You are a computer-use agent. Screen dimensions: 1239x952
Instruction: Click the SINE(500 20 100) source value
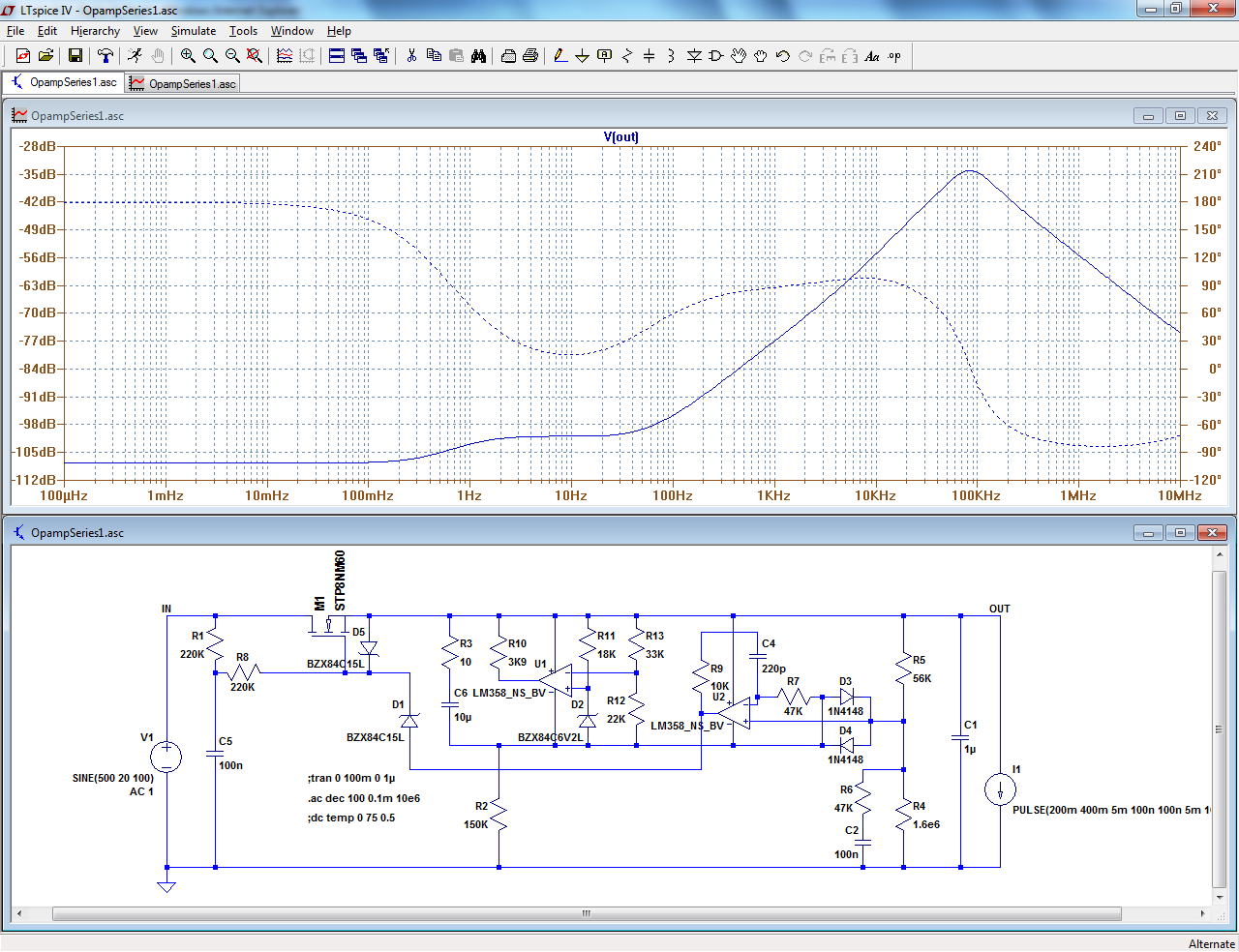click(x=113, y=778)
